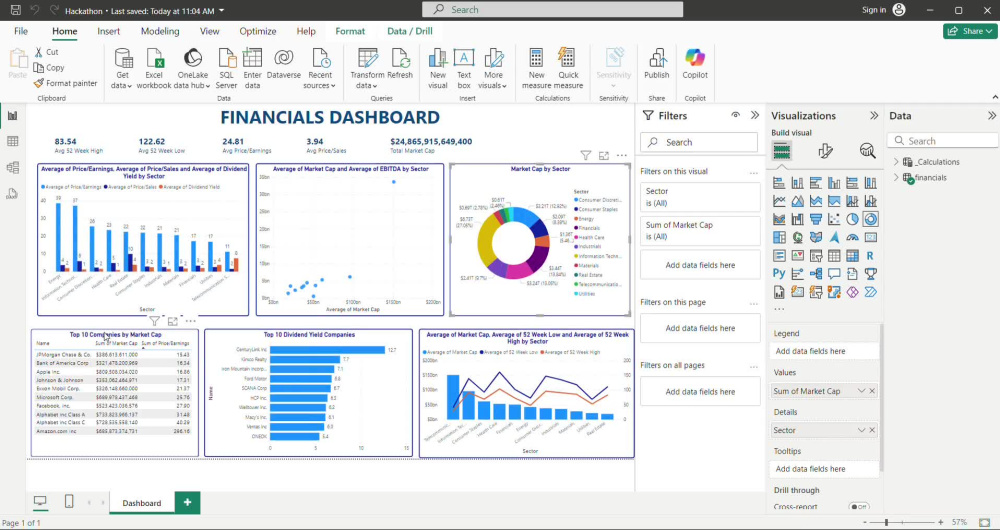Open Sum of Market Cap field chevron

coord(862,391)
